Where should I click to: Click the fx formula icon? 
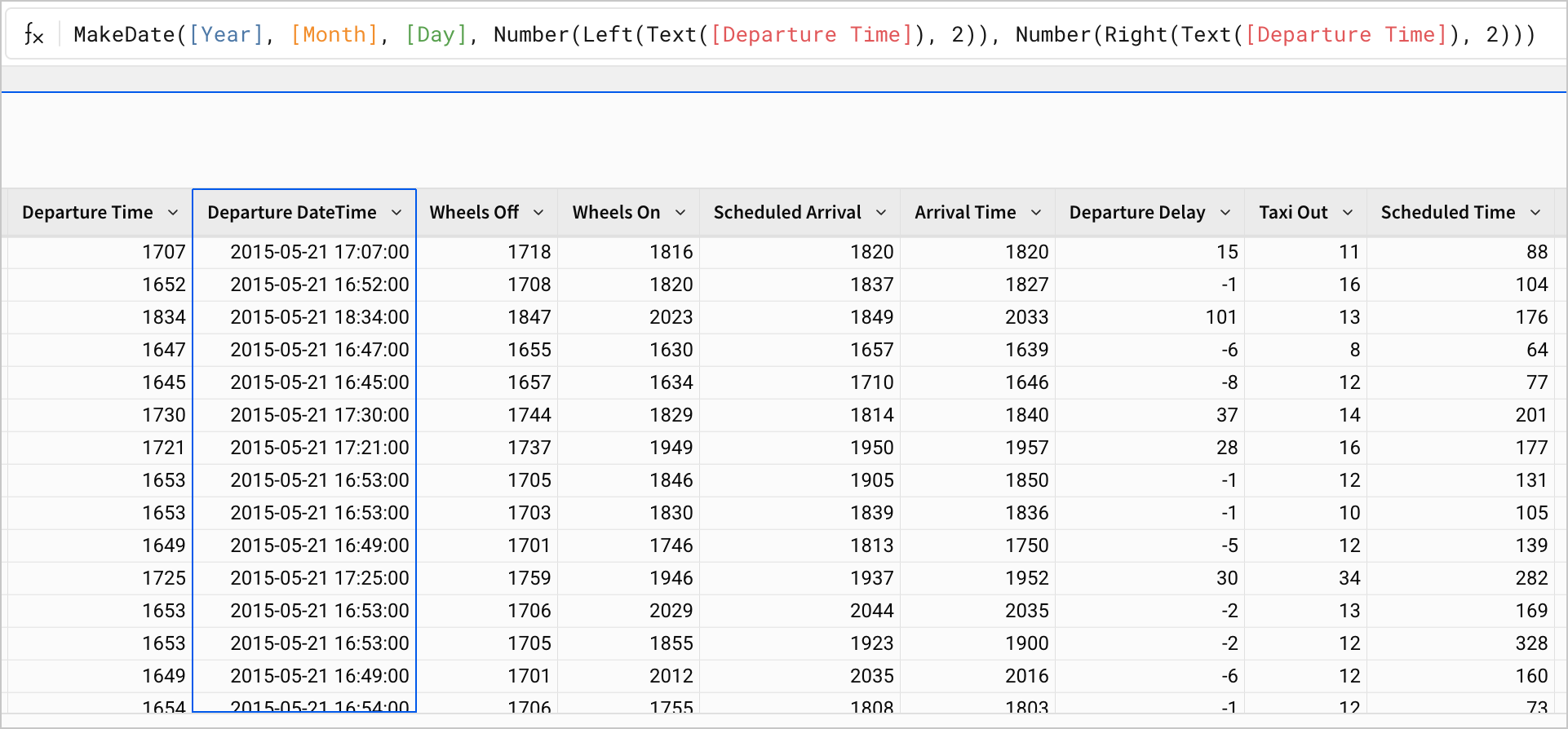click(x=33, y=35)
